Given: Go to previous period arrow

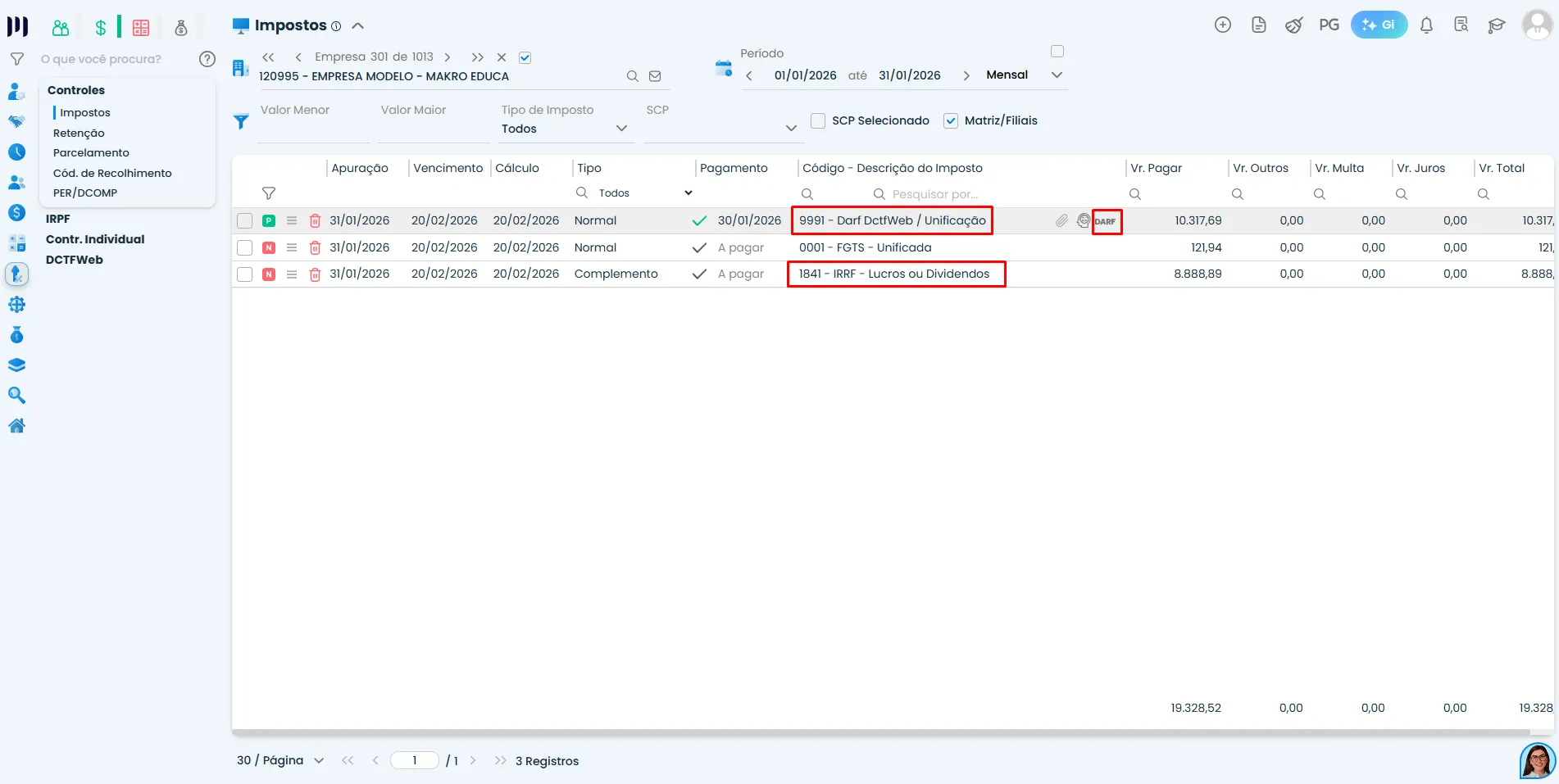Looking at the screenshot, I should click(x=749, y=75).
